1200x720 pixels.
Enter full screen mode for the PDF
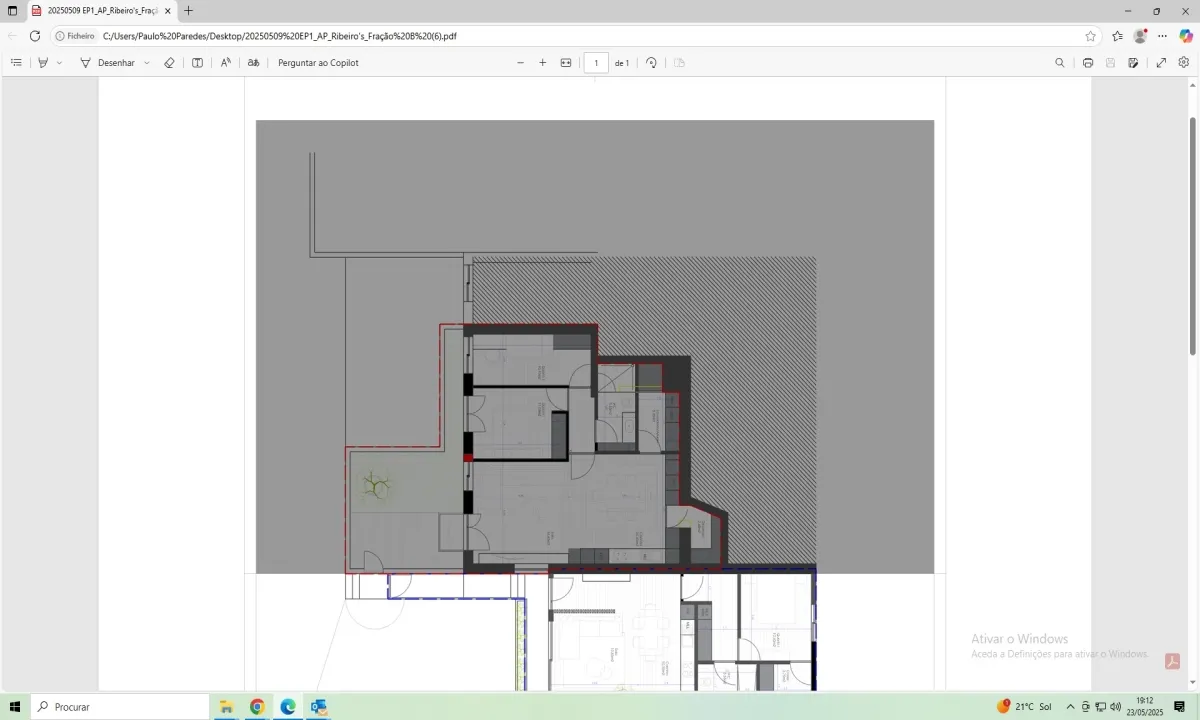coord(1161,63)
